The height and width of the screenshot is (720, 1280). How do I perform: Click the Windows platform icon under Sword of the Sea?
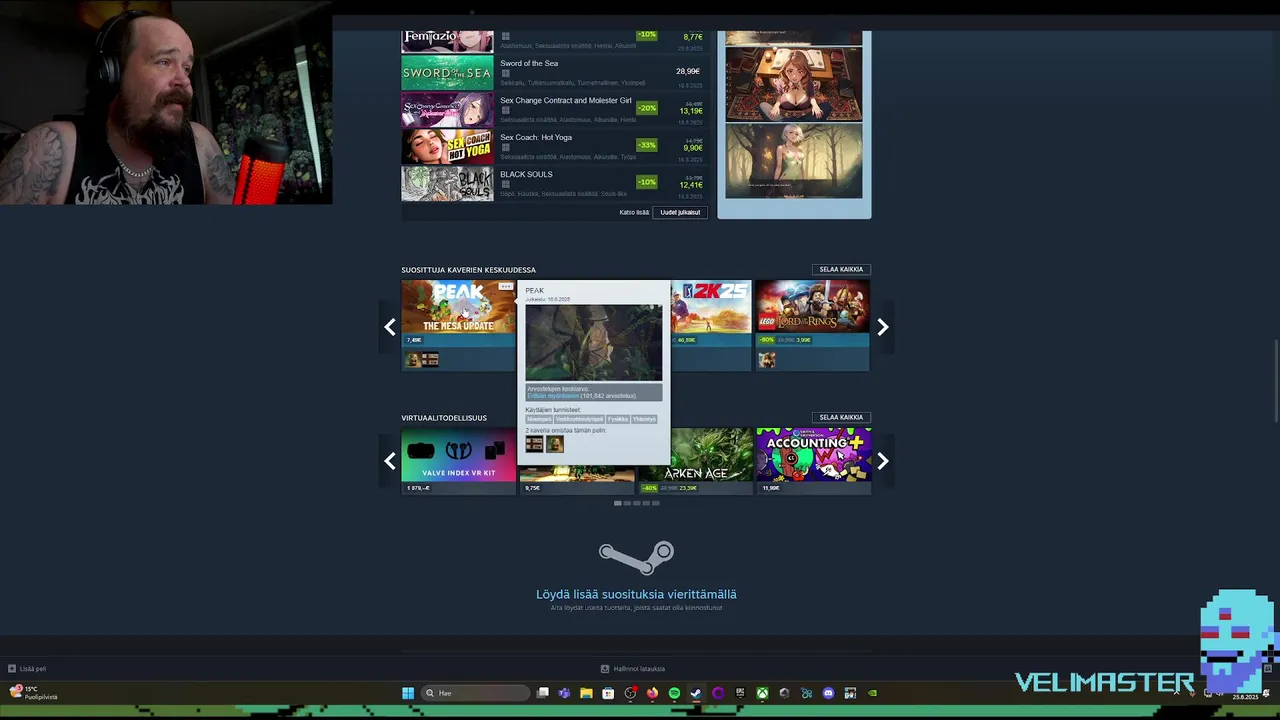coord(505,73)
